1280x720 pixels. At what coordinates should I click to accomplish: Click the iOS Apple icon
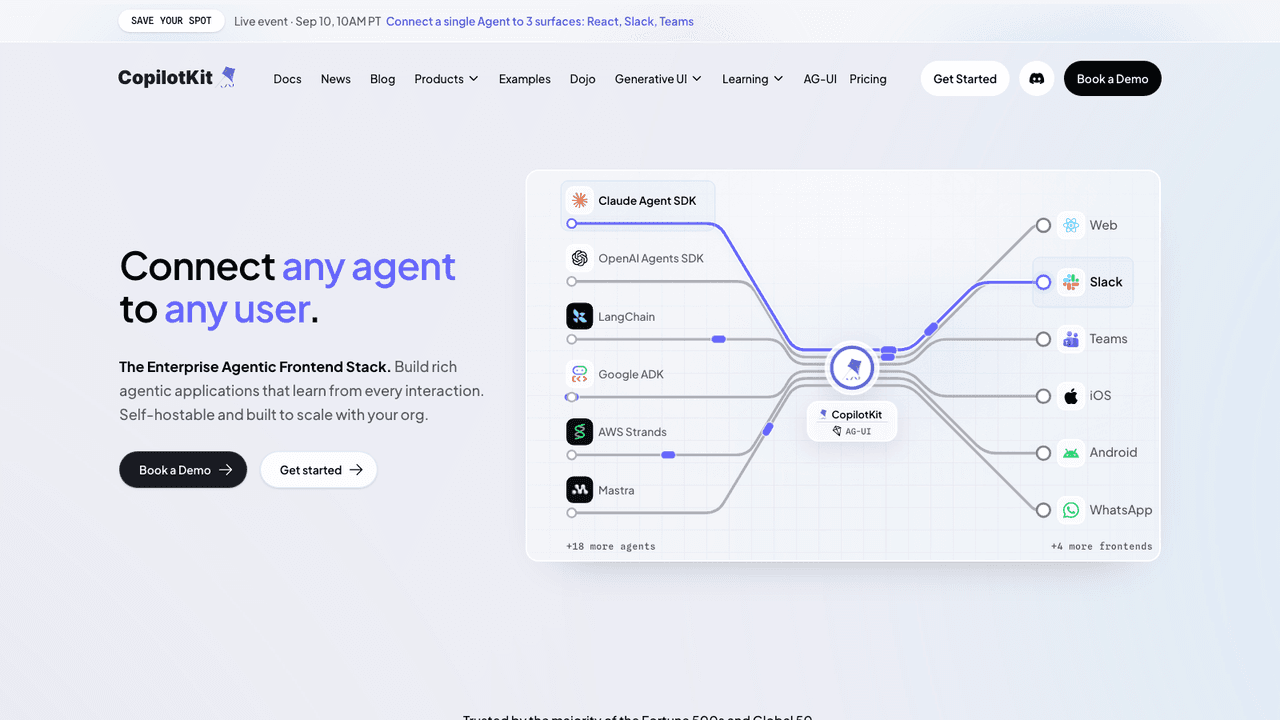pos(1071,396)
